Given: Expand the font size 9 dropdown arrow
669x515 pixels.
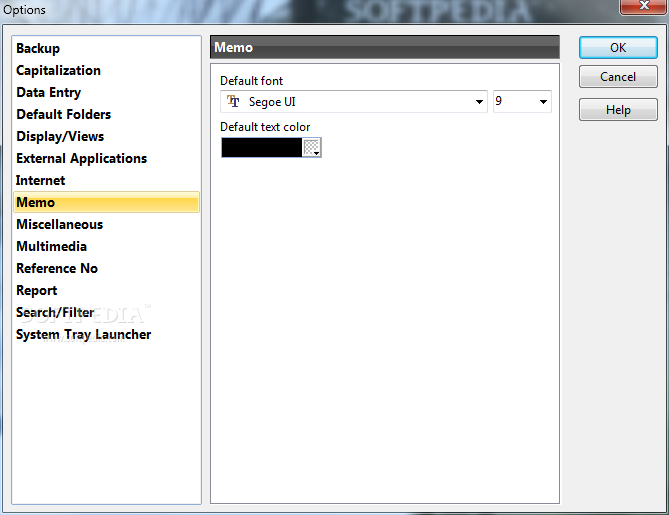Looking at the screenshot, I should point(543,102).
